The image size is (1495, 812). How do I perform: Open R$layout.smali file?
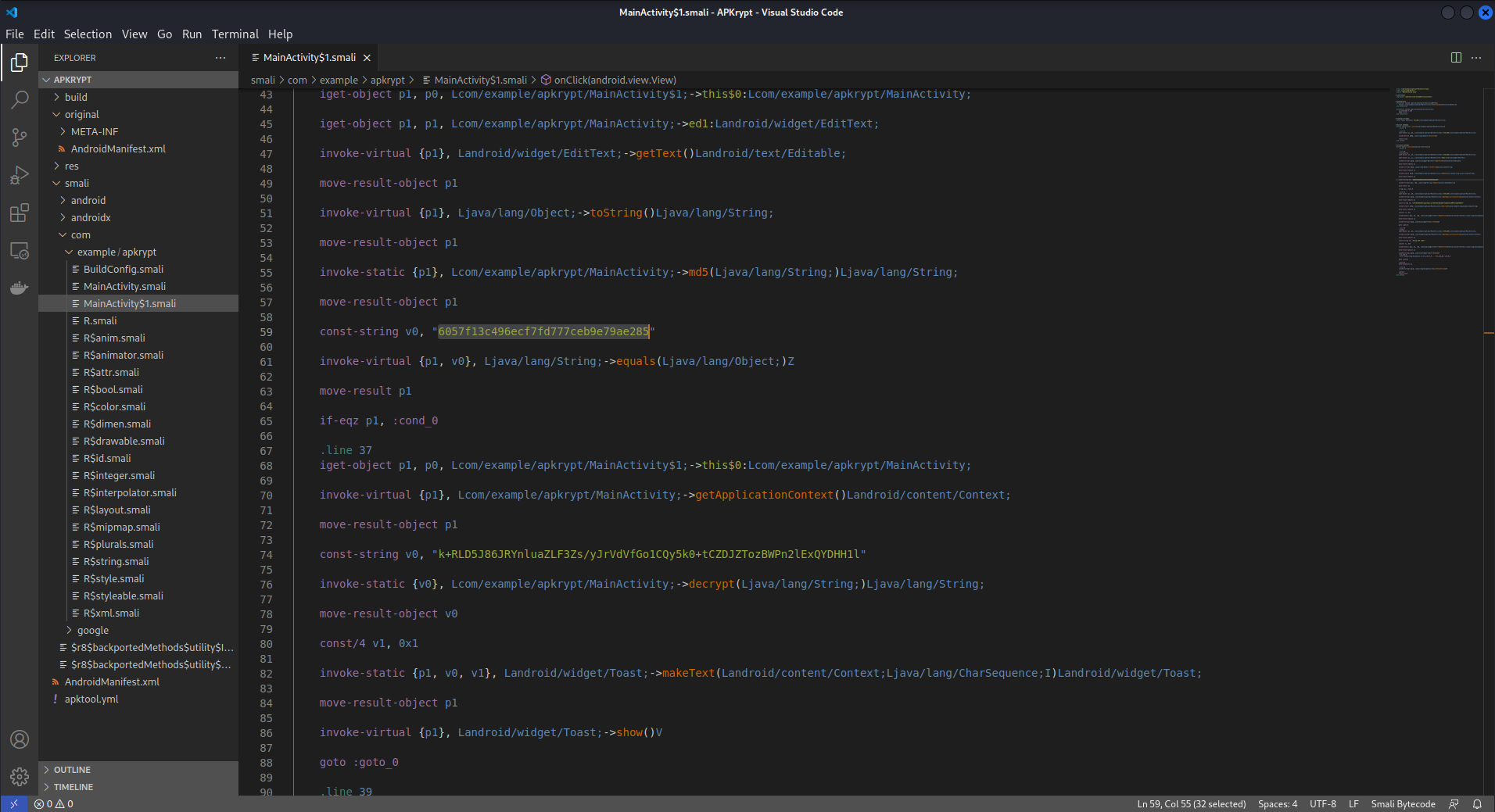138,510
